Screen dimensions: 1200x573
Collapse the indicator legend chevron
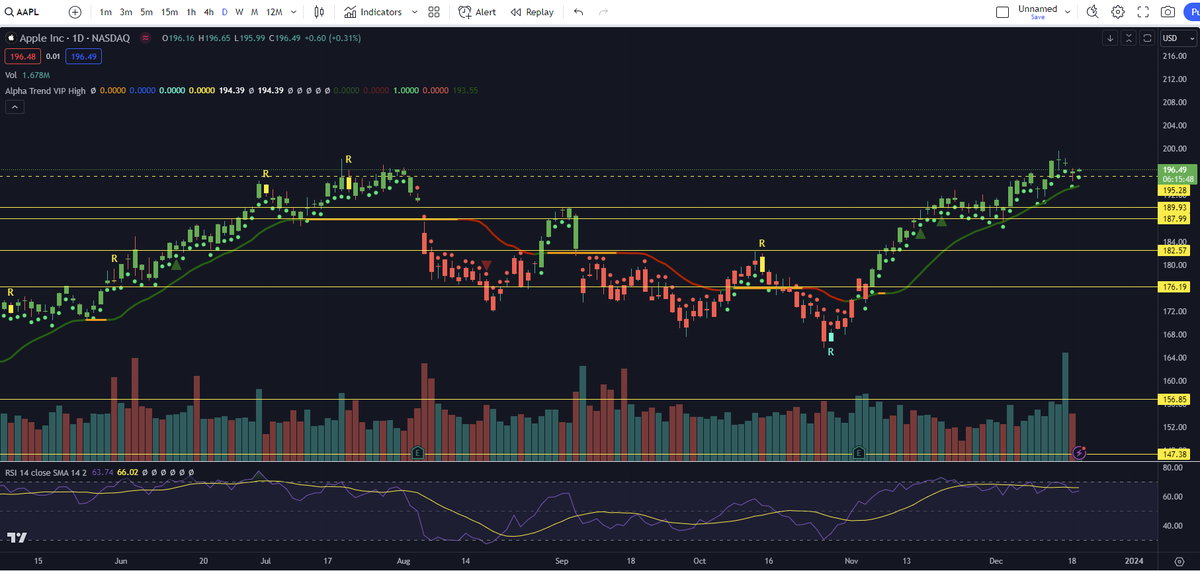pos(13,108)
